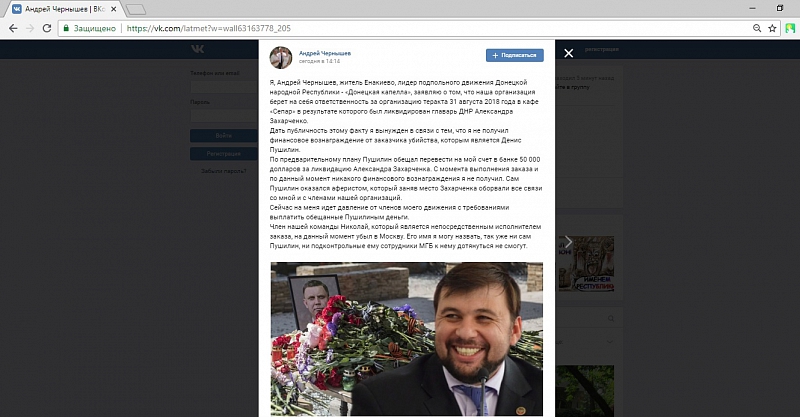
Task: Open a new browser tab
Action: tap(135, 9)
